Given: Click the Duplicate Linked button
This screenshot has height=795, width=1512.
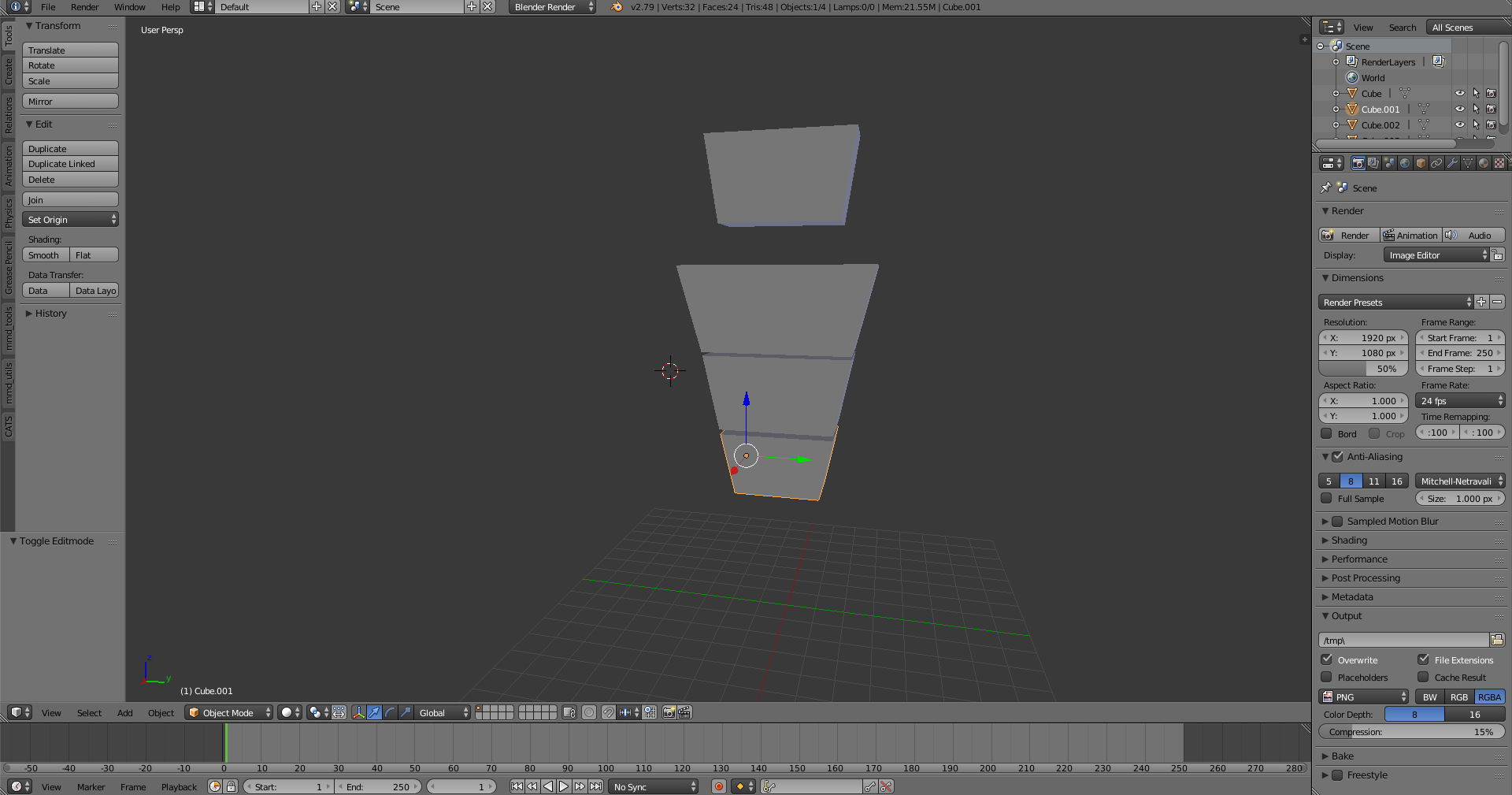Looking at the screenshot, I should pyautogui.click(x=70, y=164).
